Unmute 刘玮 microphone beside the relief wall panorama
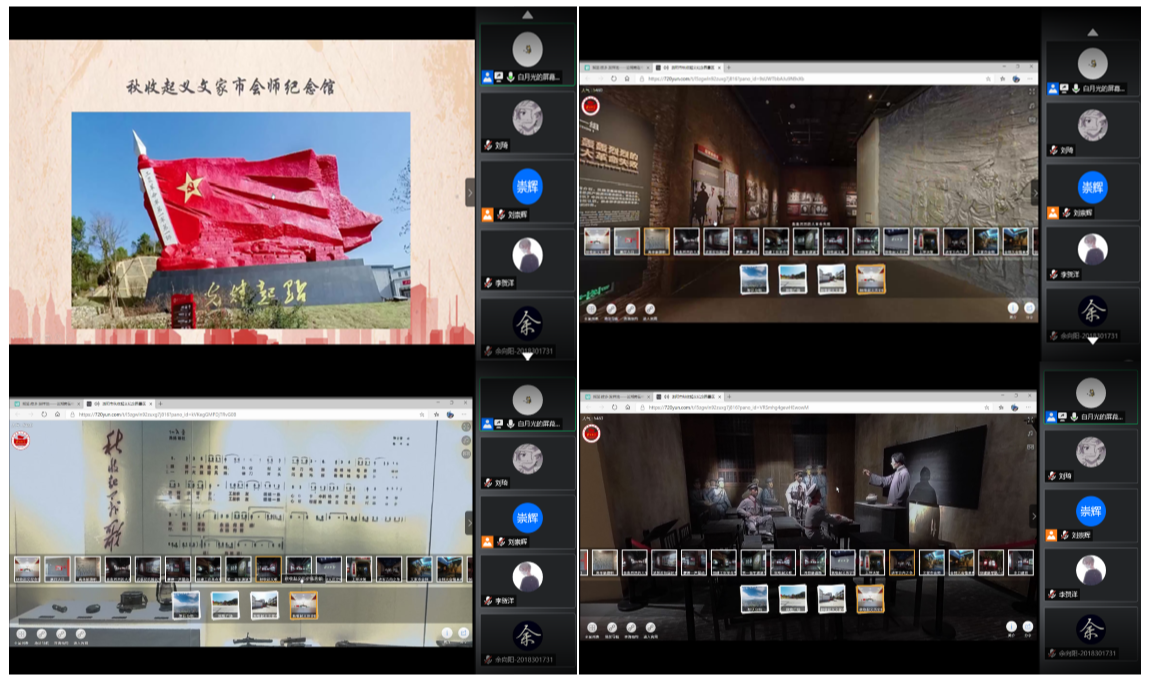This screenshot has height=688, width=1150. point(1054,150)
